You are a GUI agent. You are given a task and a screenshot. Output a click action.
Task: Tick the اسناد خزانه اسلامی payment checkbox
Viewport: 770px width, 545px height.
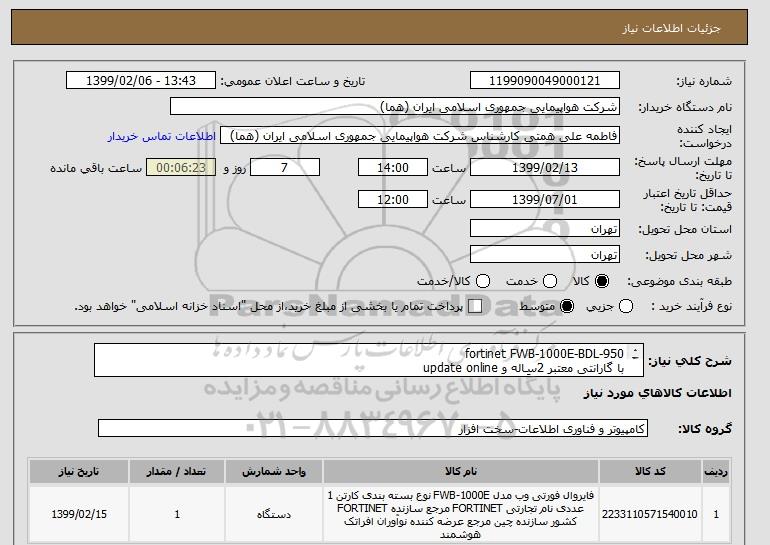[475, 306]
